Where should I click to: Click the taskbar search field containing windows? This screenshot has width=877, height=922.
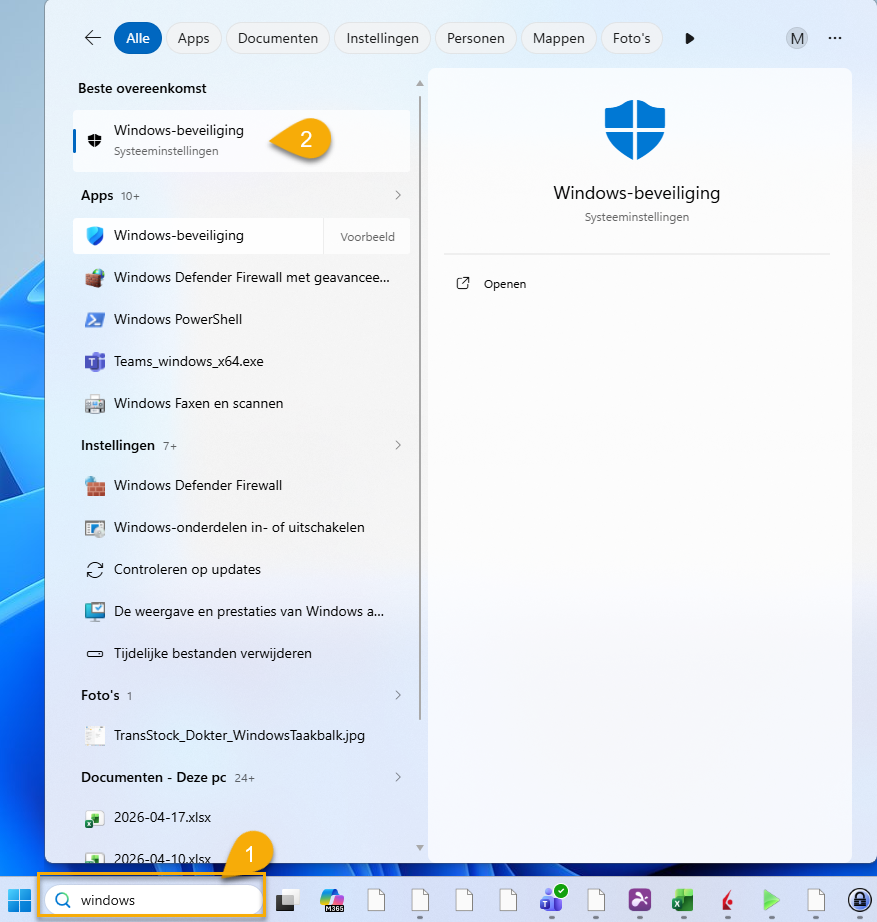(x=154, y=900)
